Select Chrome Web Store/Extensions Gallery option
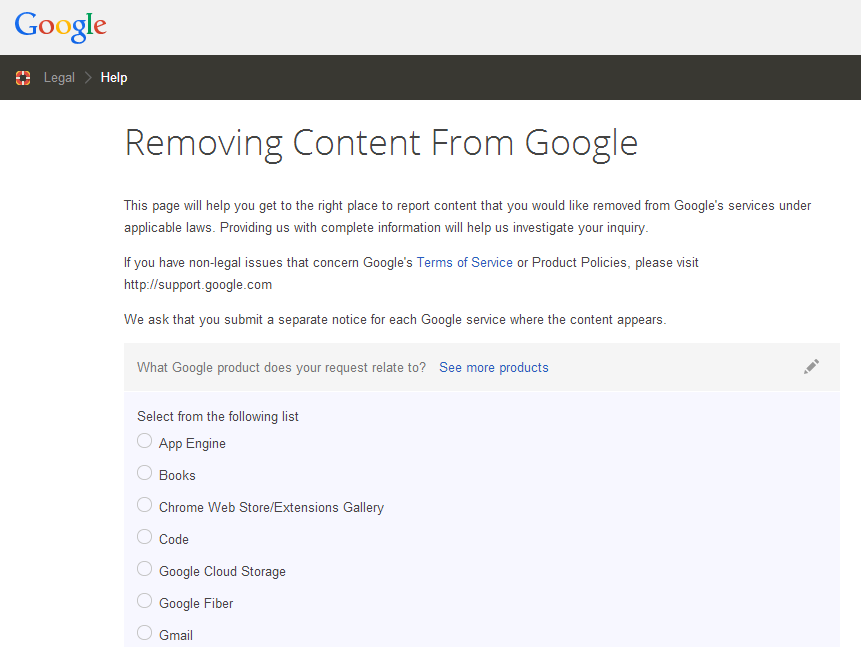The height and width of the screenshot is (647, 861). click(x=144, y=505)
